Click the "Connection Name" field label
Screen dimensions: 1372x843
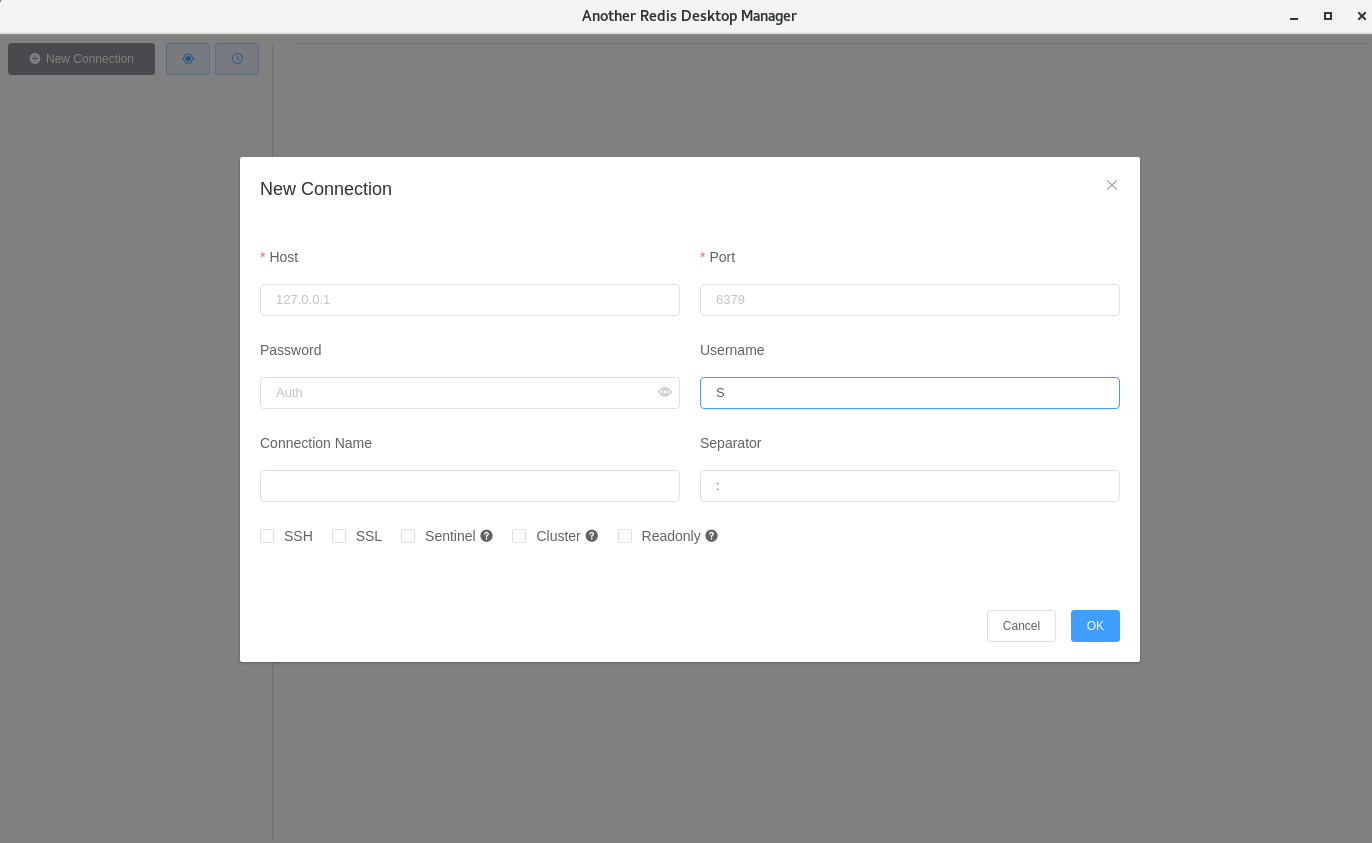[316, 443]
